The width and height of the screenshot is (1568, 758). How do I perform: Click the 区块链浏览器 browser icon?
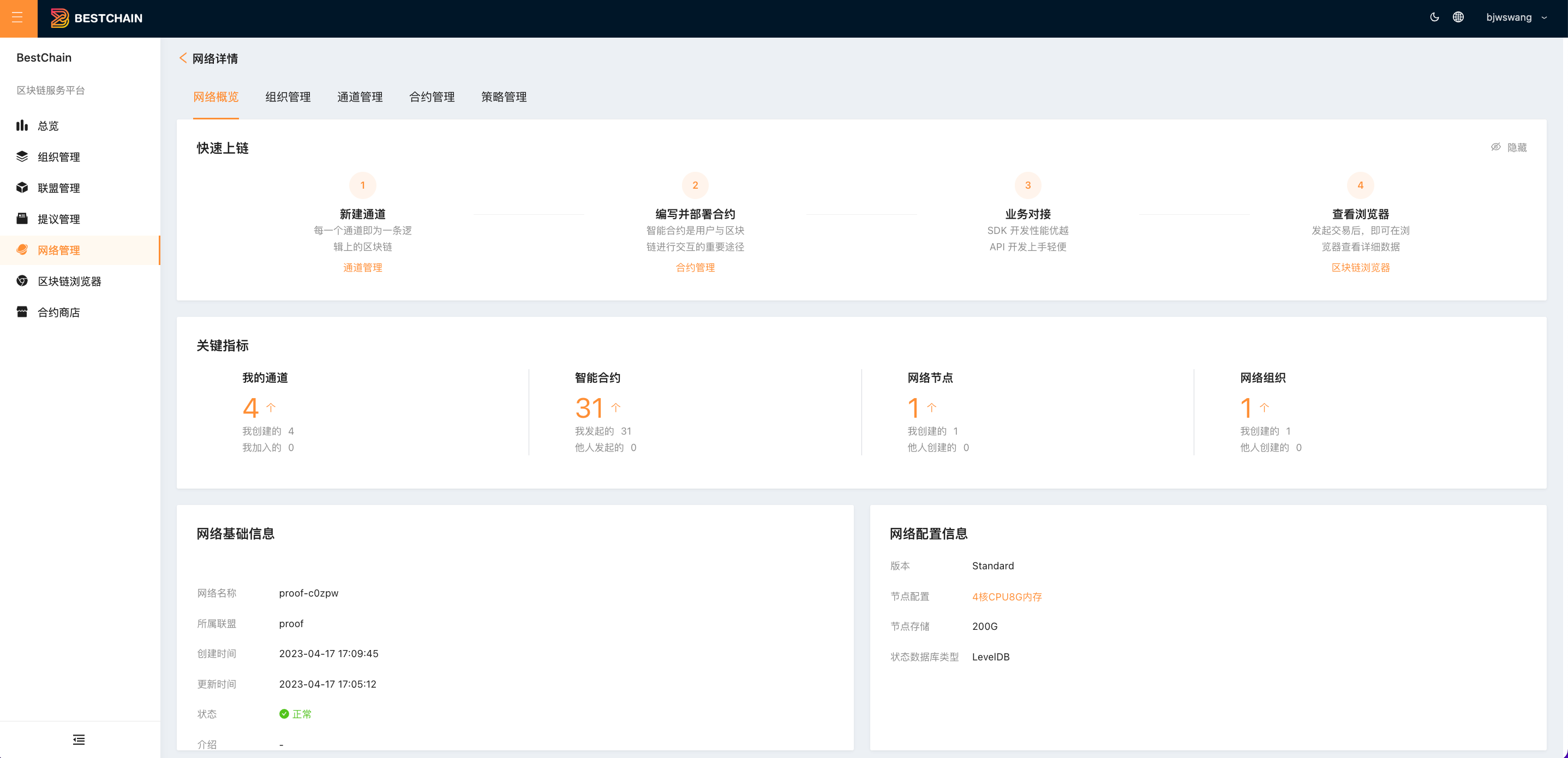tap(22, 280)
